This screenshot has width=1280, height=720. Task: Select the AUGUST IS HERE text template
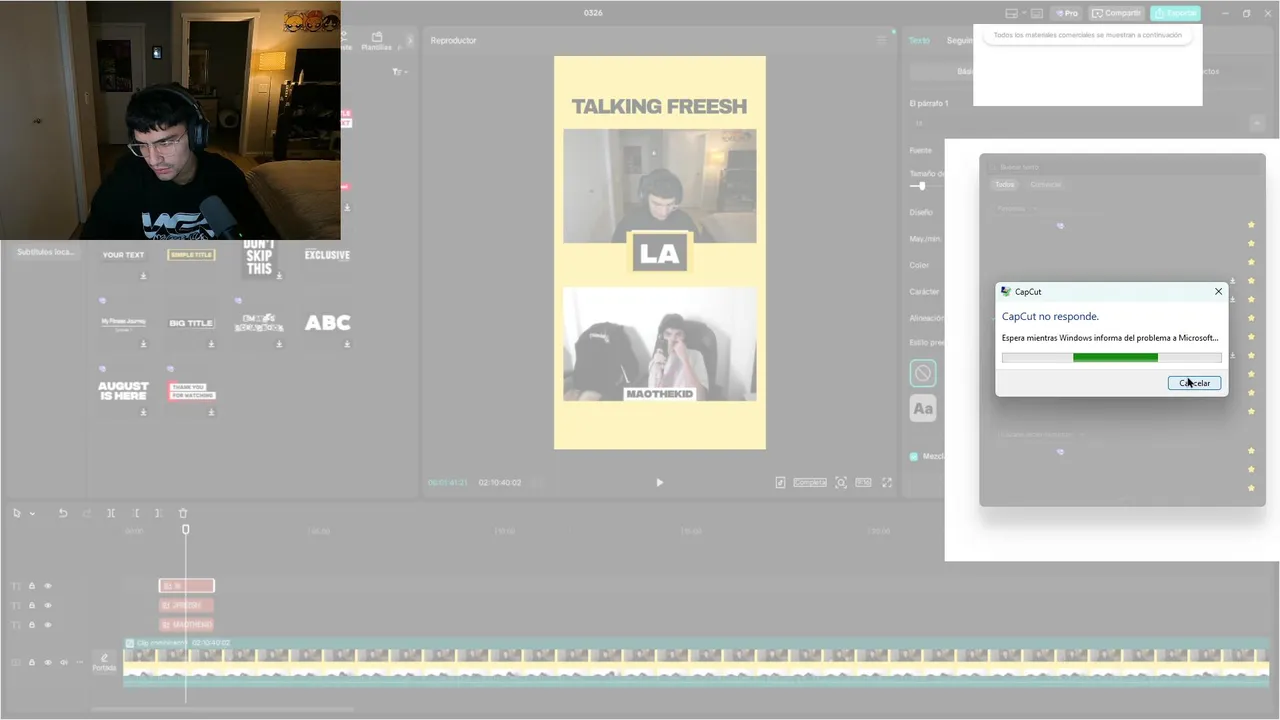123,391
